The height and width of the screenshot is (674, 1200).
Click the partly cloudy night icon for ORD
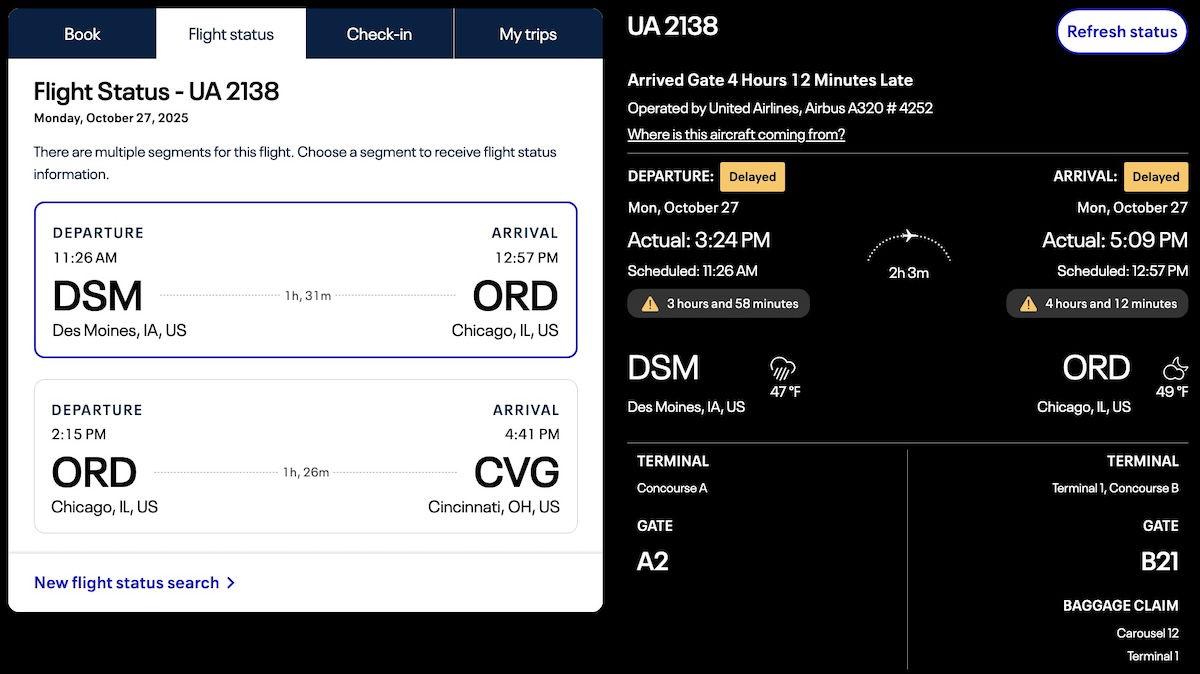(1176, 367)
